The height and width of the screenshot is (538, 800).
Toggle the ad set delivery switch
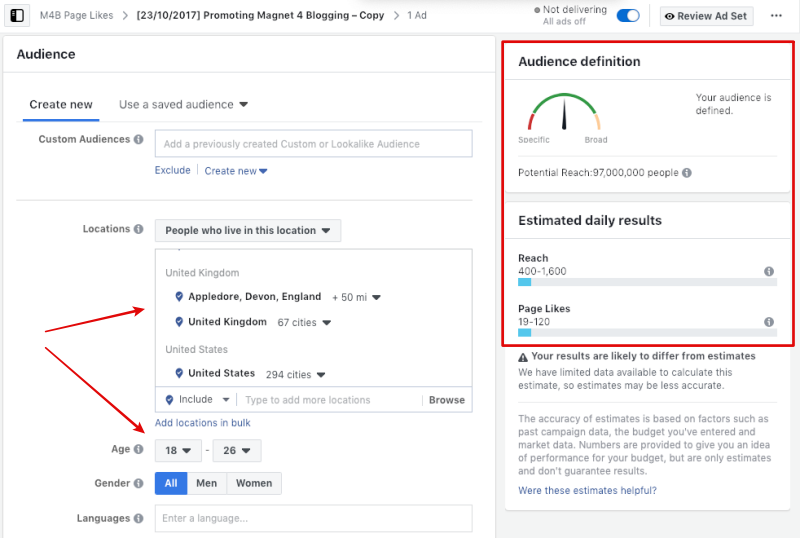[628, 16]
